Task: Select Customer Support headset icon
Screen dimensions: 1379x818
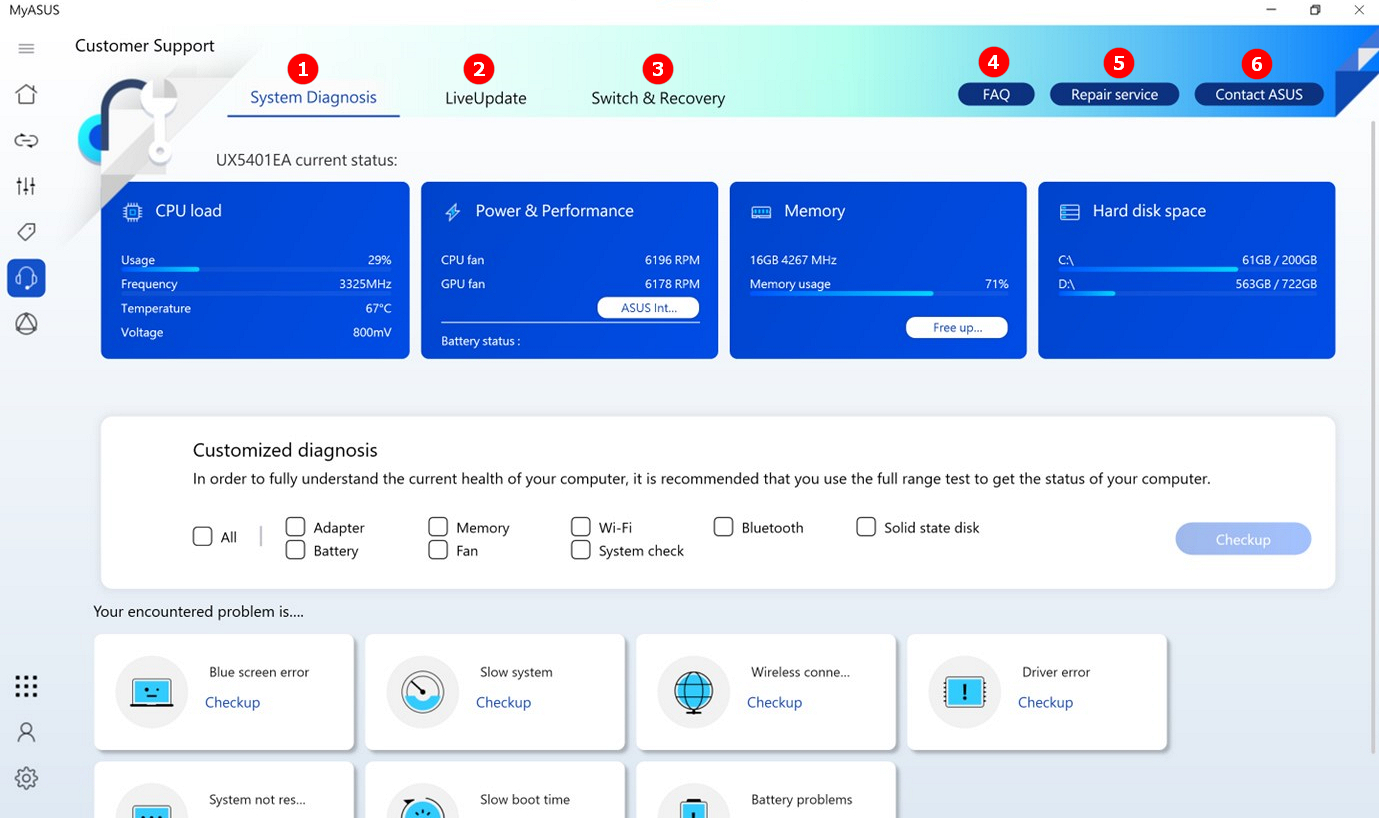Action: click(26, 278)
